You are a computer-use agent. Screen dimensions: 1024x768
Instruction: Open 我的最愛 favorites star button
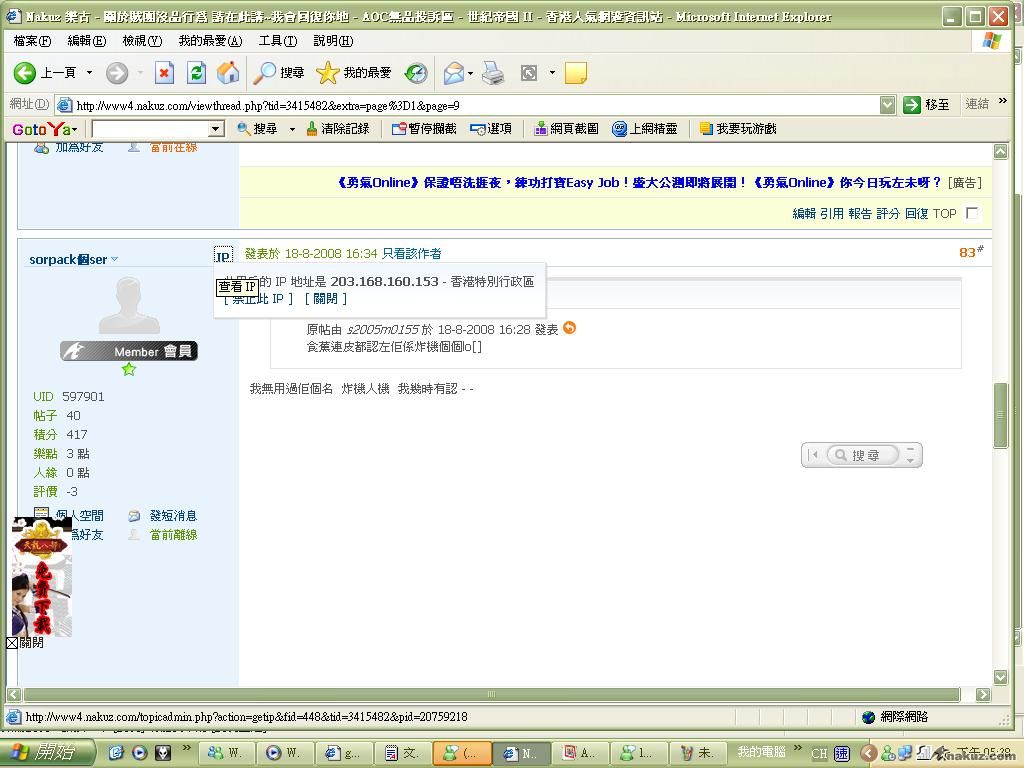point(353,72)
